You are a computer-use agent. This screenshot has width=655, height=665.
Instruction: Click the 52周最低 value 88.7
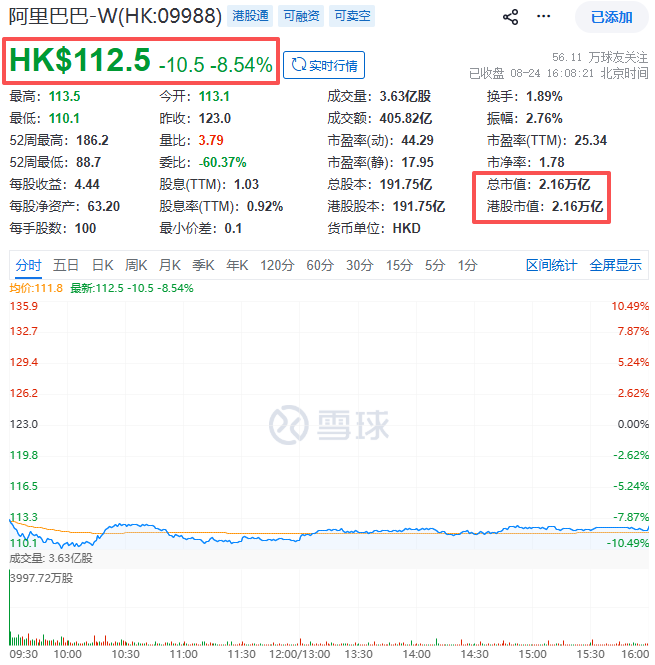[x=89, y=162]
